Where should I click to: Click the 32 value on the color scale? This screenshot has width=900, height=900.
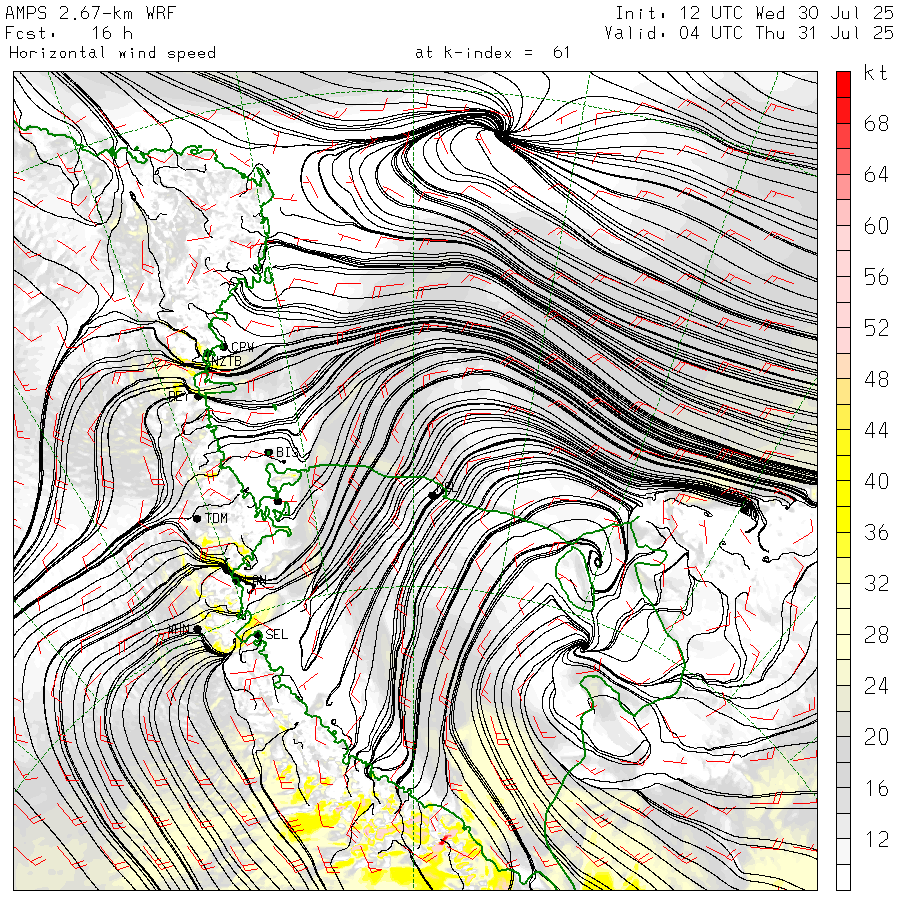tap(876, 583)
